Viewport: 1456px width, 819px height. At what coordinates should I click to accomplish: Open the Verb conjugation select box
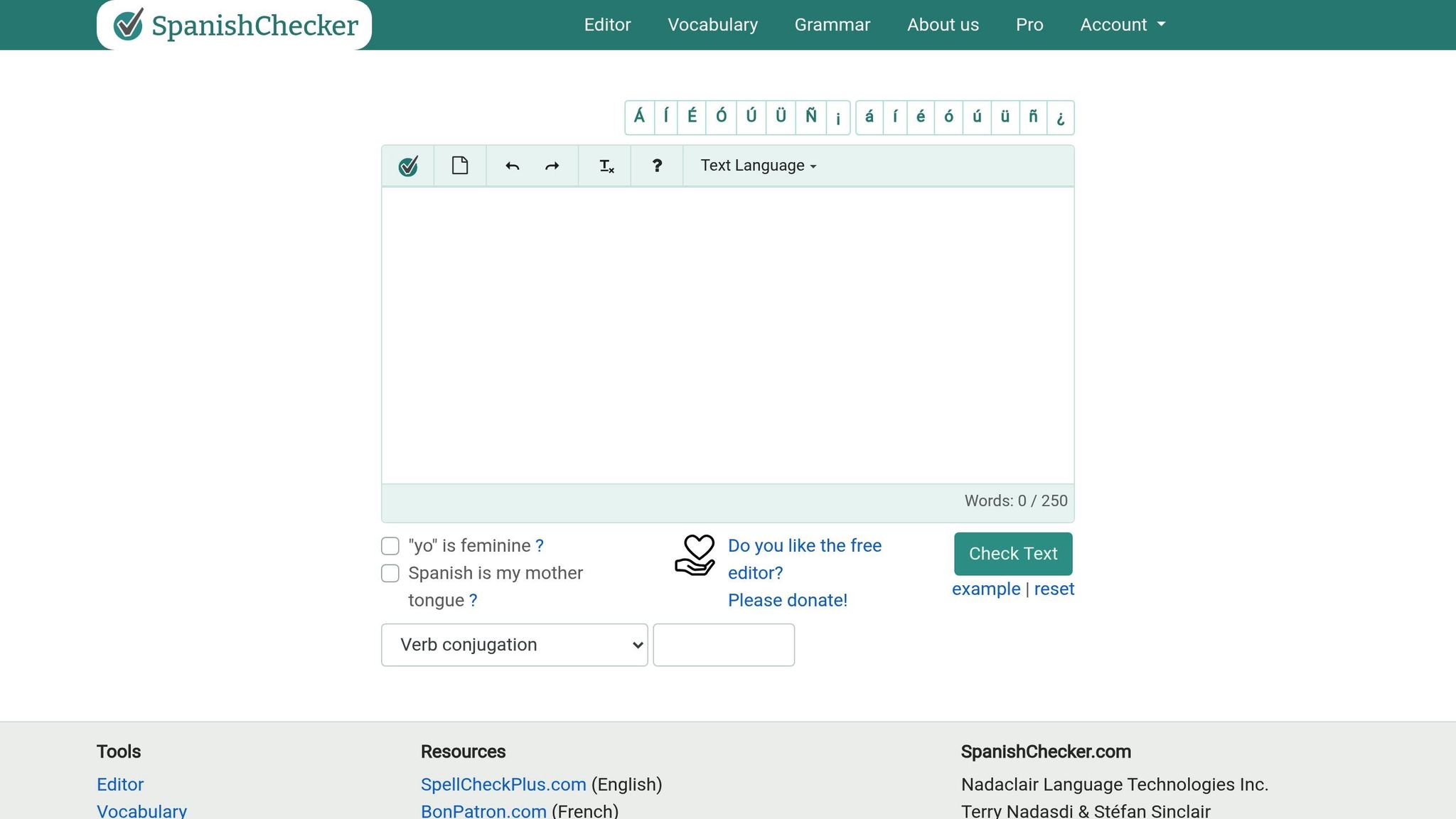515,645
